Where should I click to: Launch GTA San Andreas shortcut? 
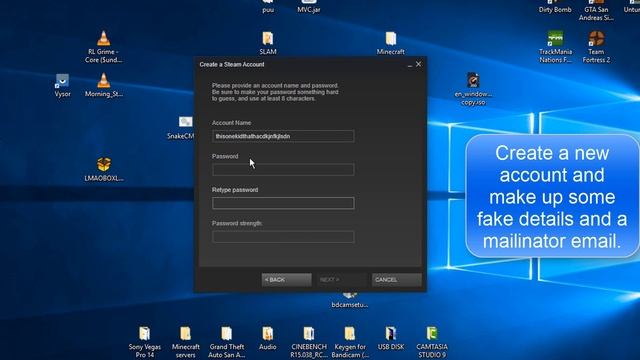(x=596, y=11)
